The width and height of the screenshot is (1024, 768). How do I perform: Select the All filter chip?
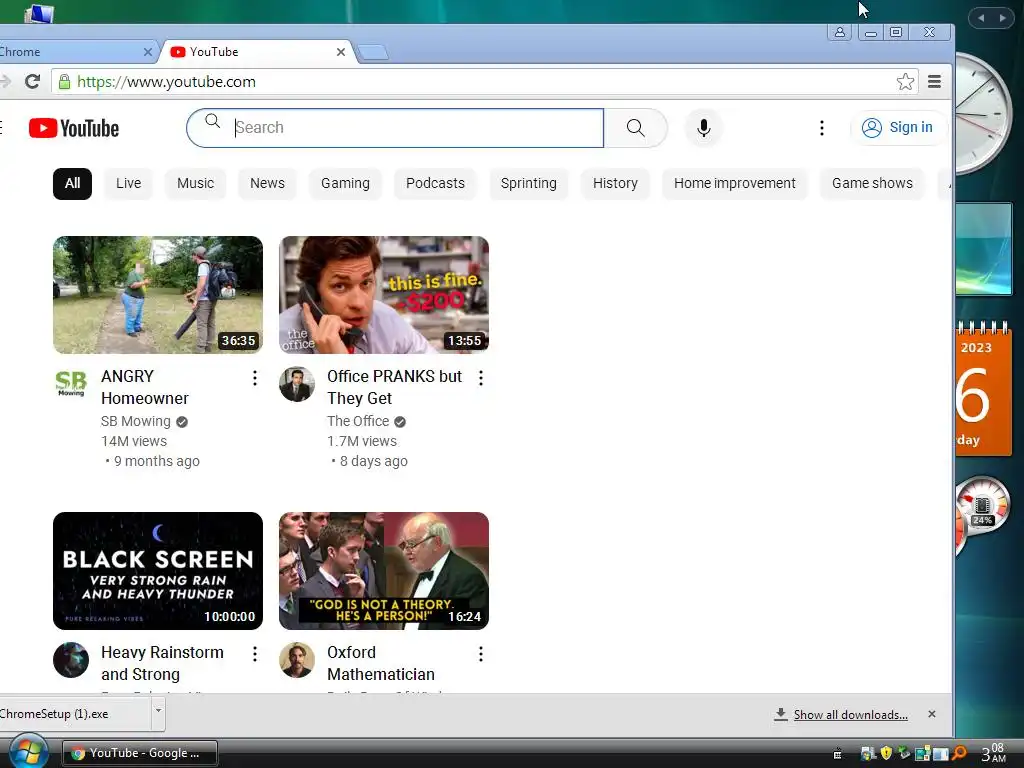coord(72,184)
